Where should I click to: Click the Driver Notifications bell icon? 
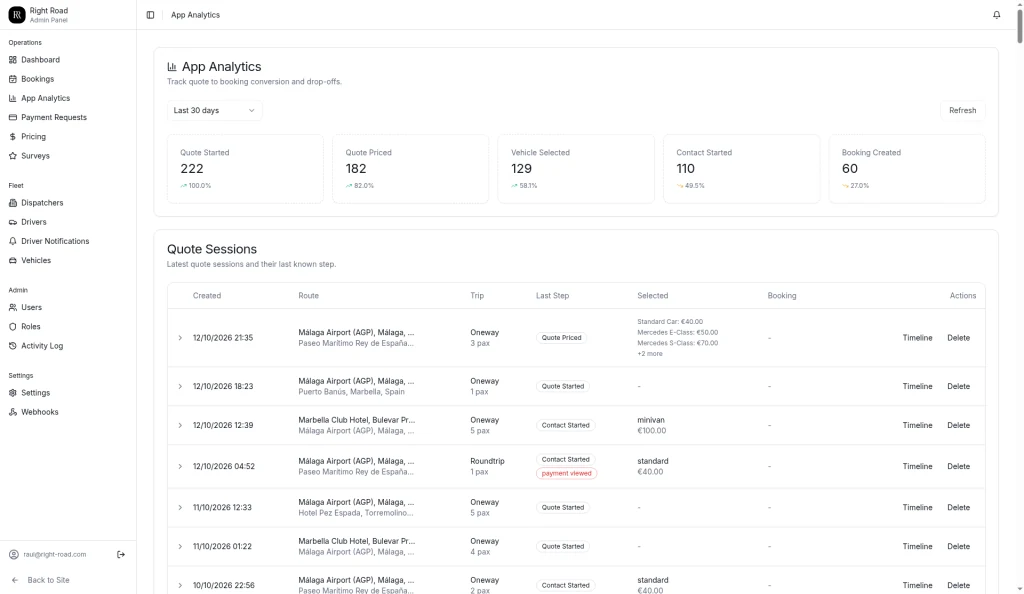coord(12,242)
